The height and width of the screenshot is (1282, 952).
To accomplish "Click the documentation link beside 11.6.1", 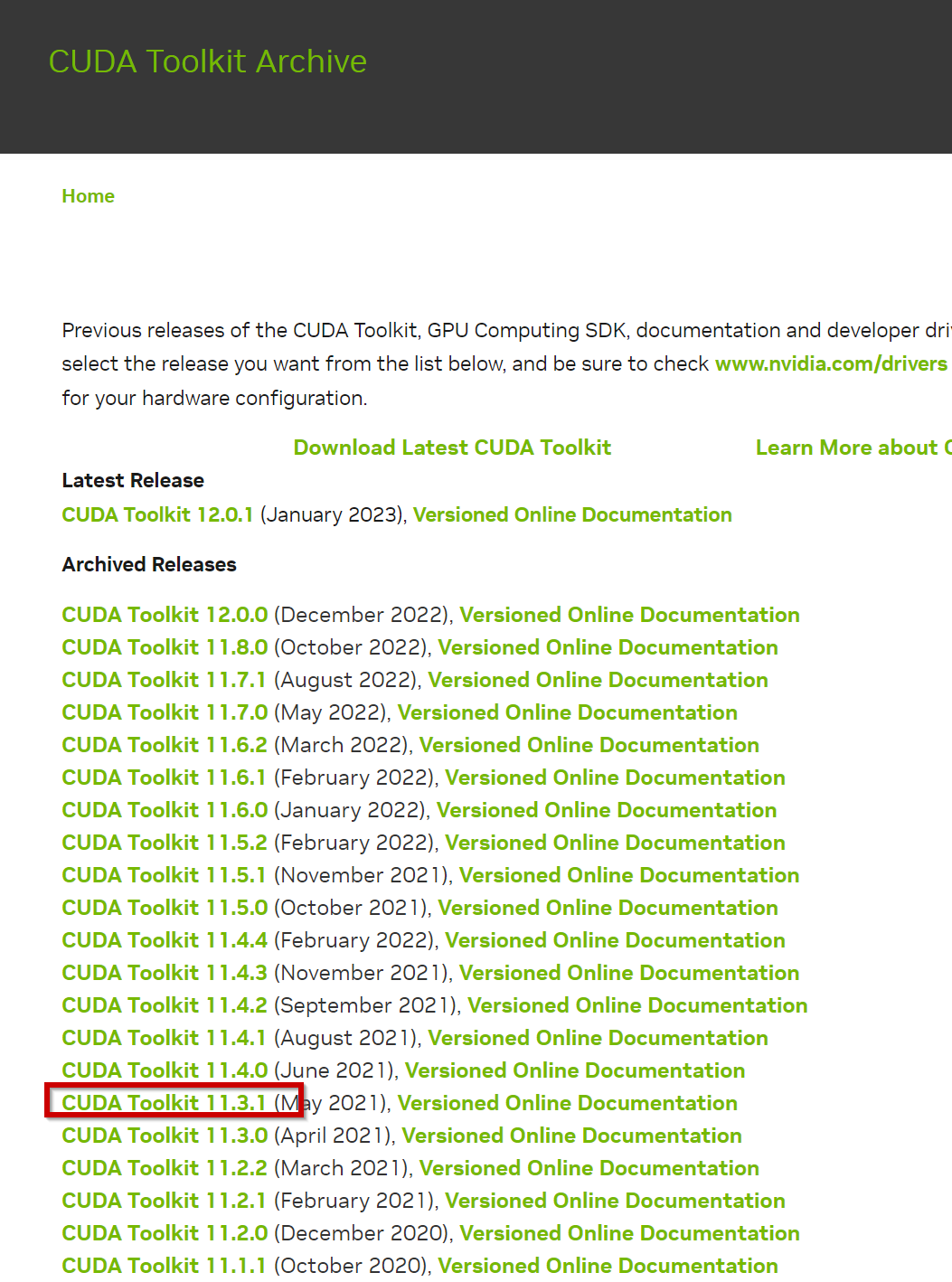I will pyautogui.click(x=615, y=778).
